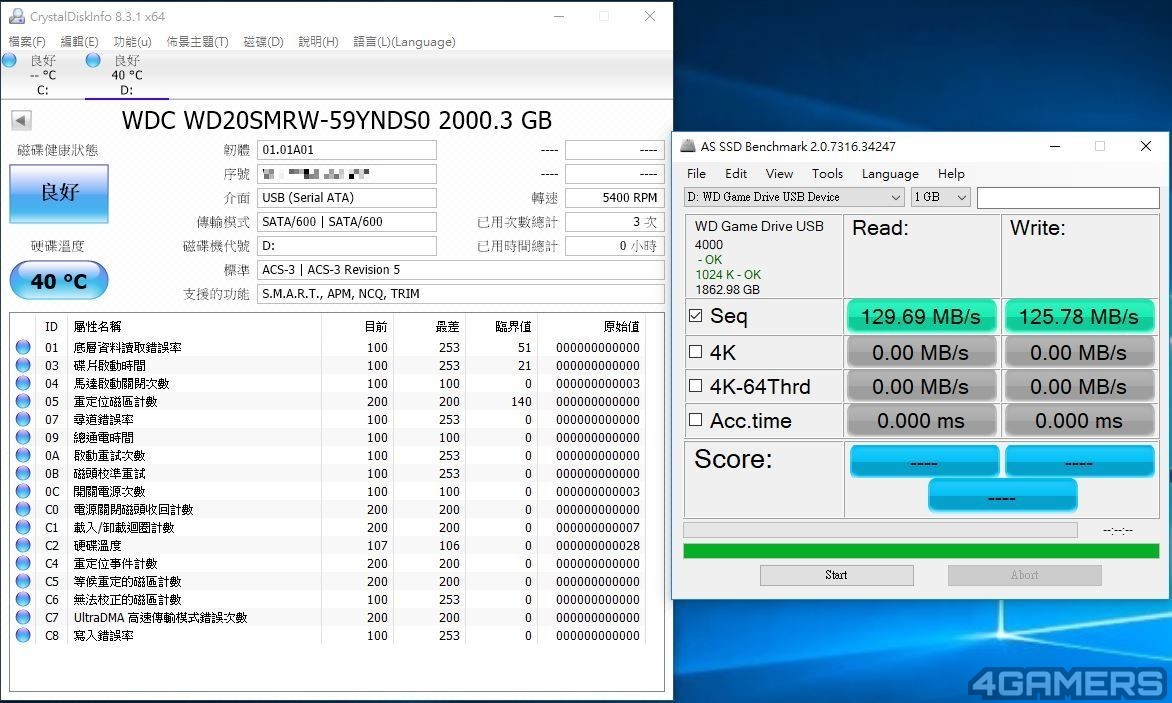Image resolution: width=1172 pixels, height=703 pixels.
Task: Open the 佈景主題(T) menu
Action: coord(197,42)
